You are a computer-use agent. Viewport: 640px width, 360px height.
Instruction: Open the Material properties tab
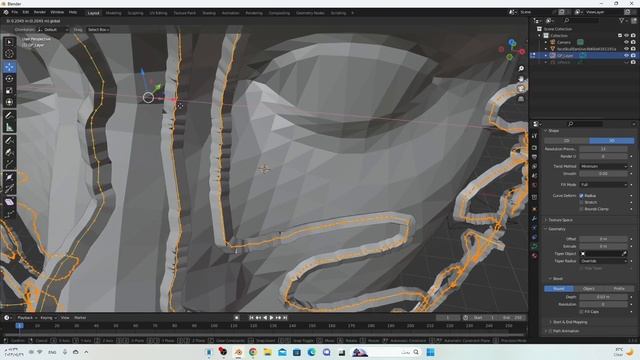pos(534,256)
